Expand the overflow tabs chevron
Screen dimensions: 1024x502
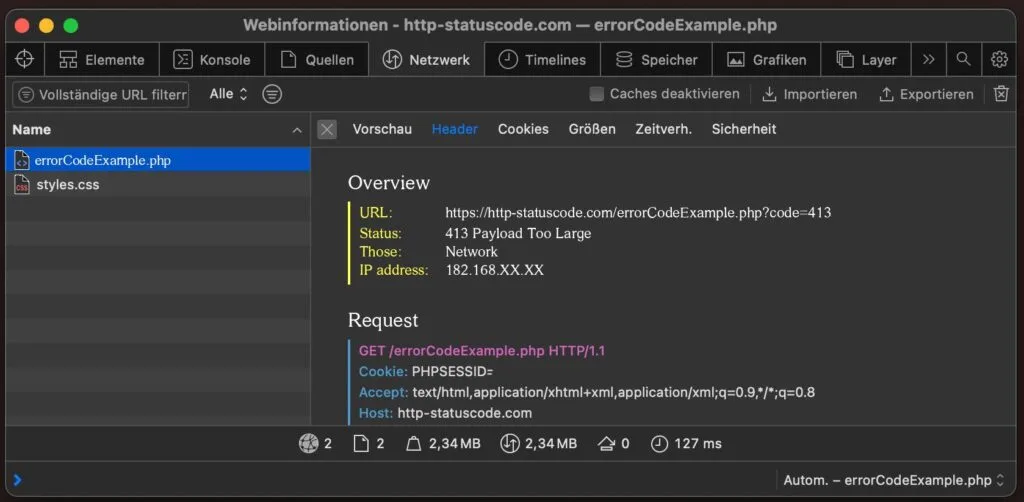point(929,59)
